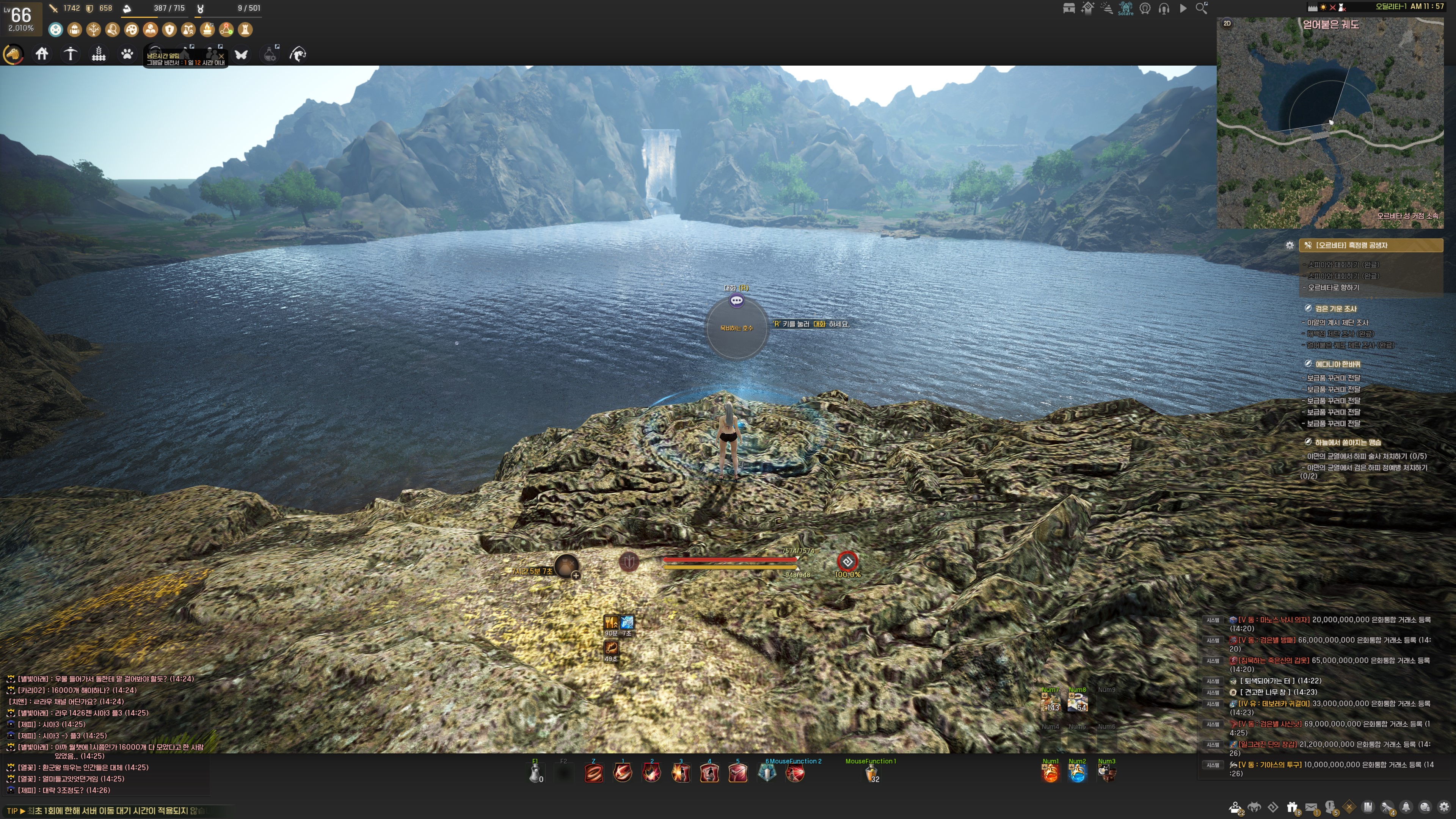Click the gift box icon with badge 18
This screenshot has height=819, width=1456.
[1292, 807]
